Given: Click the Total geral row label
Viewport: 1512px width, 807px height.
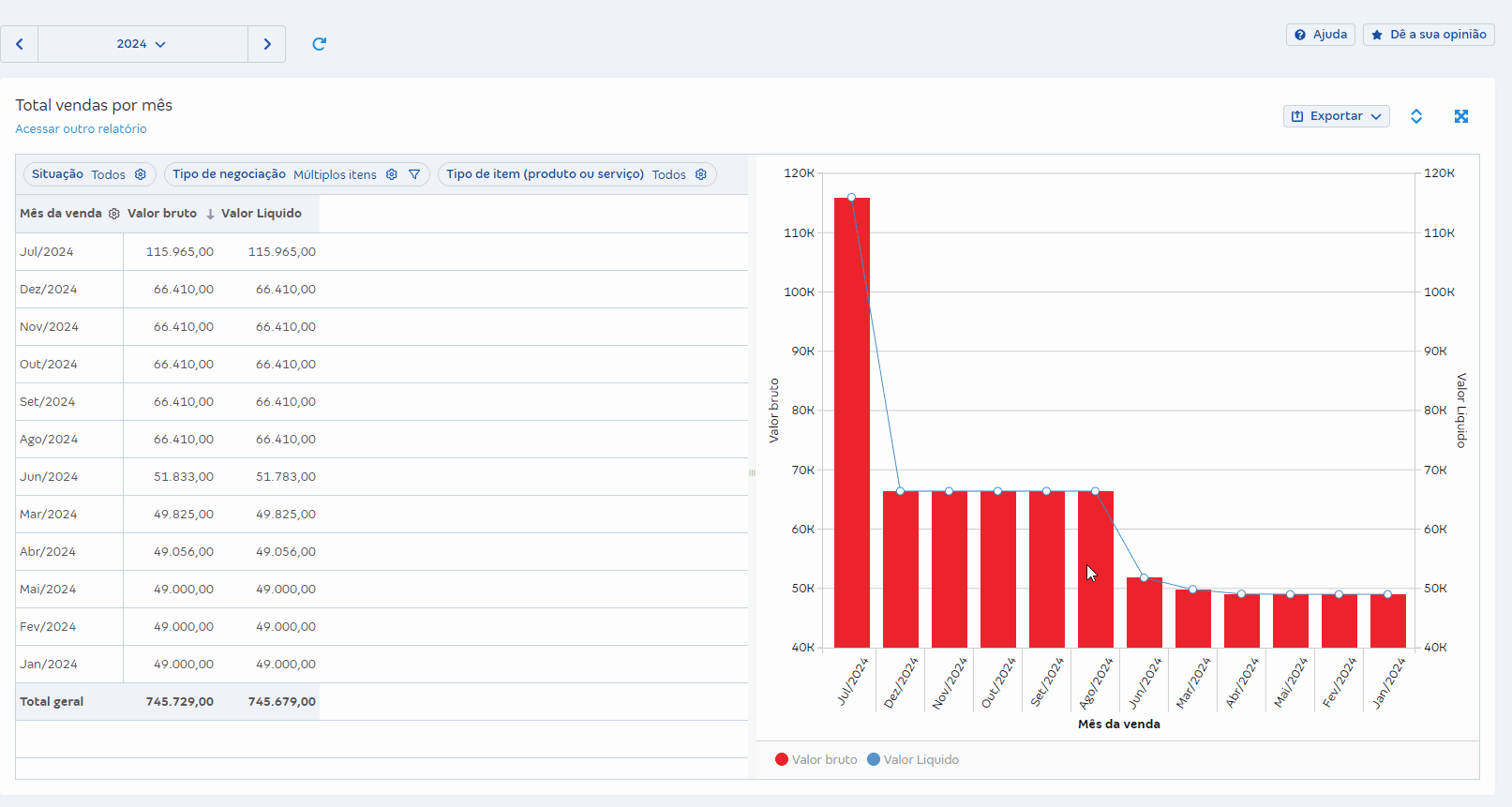Looking at the screenshot, I should 52,702.
